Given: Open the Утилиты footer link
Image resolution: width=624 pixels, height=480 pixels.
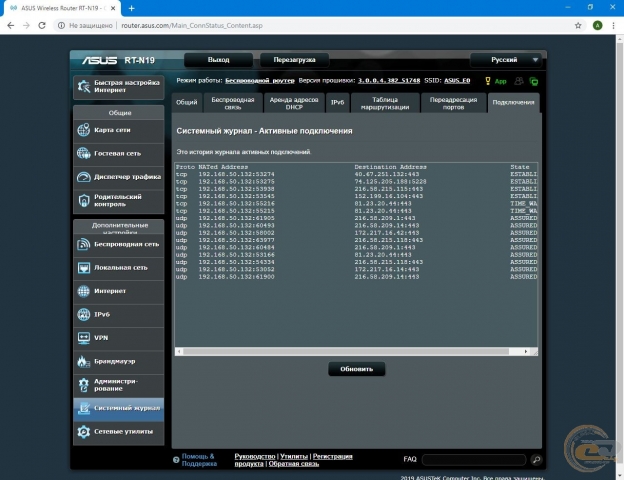Looking at the screenshot, I should click(294, 456).
